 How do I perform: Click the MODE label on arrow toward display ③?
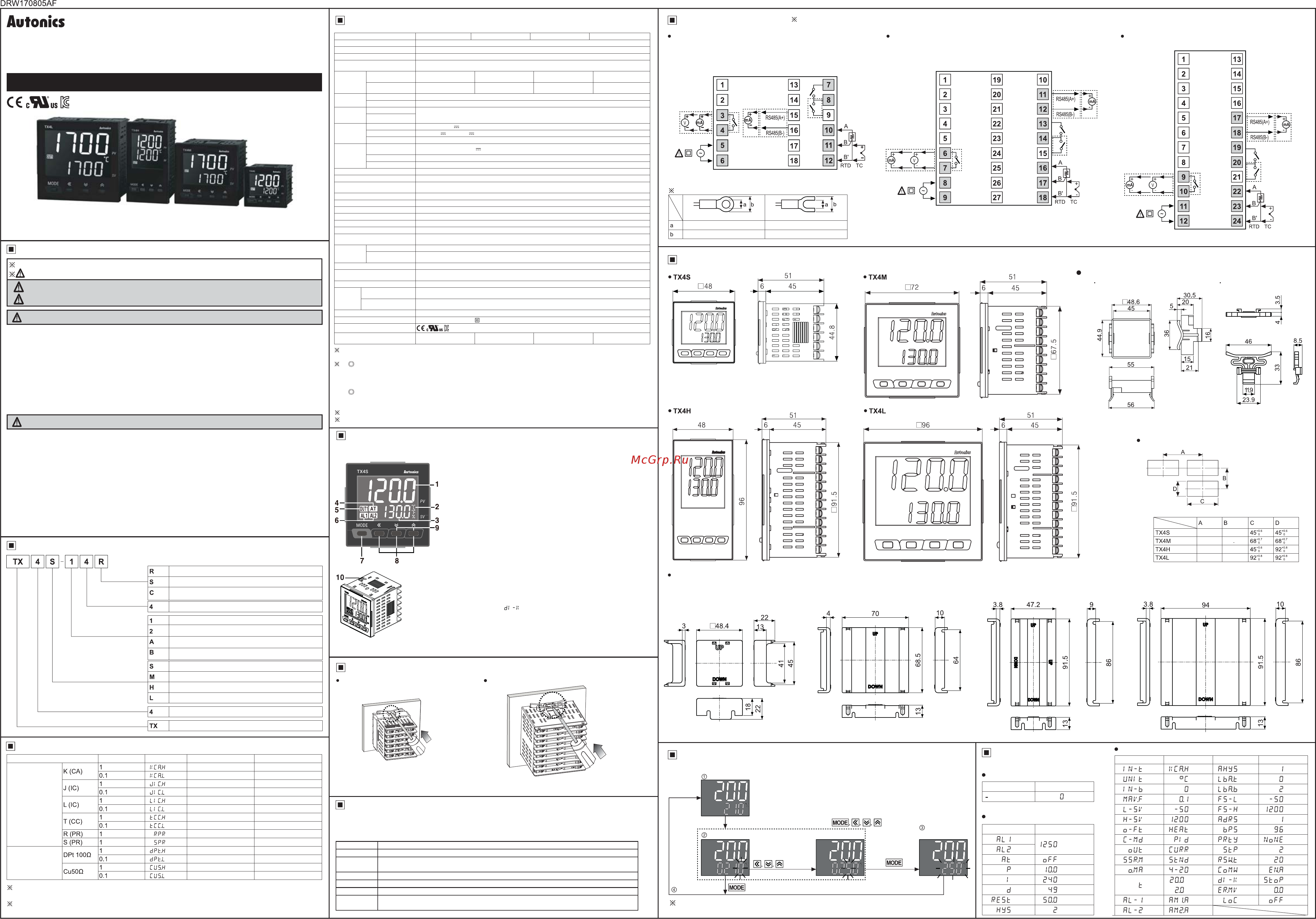[x=894, y=863]
